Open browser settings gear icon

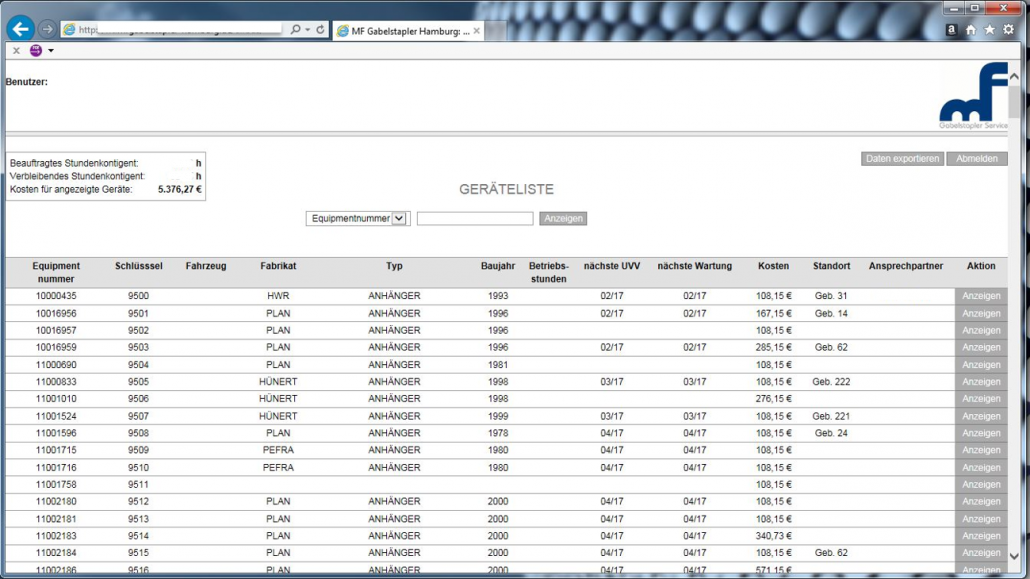1008,30
